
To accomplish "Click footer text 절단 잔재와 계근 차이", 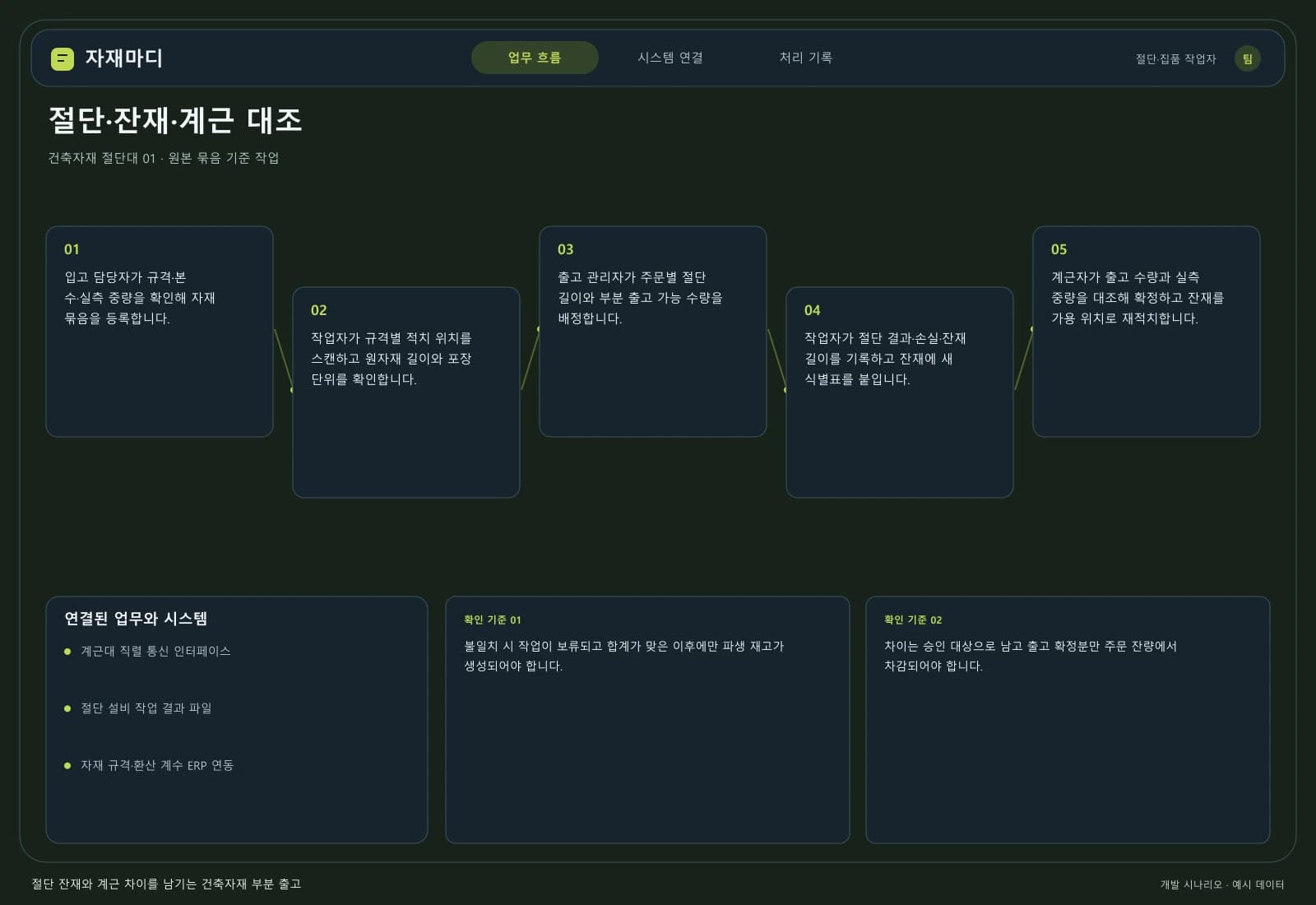I will click(166, 884).
